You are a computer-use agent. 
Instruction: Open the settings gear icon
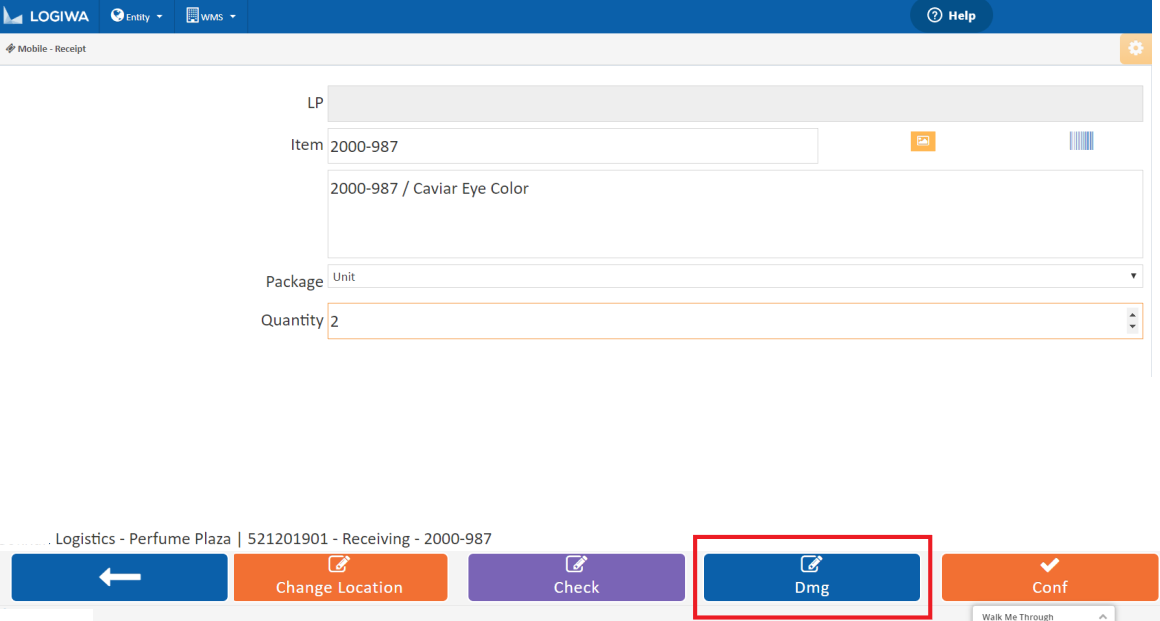[x=1134, y=49]
